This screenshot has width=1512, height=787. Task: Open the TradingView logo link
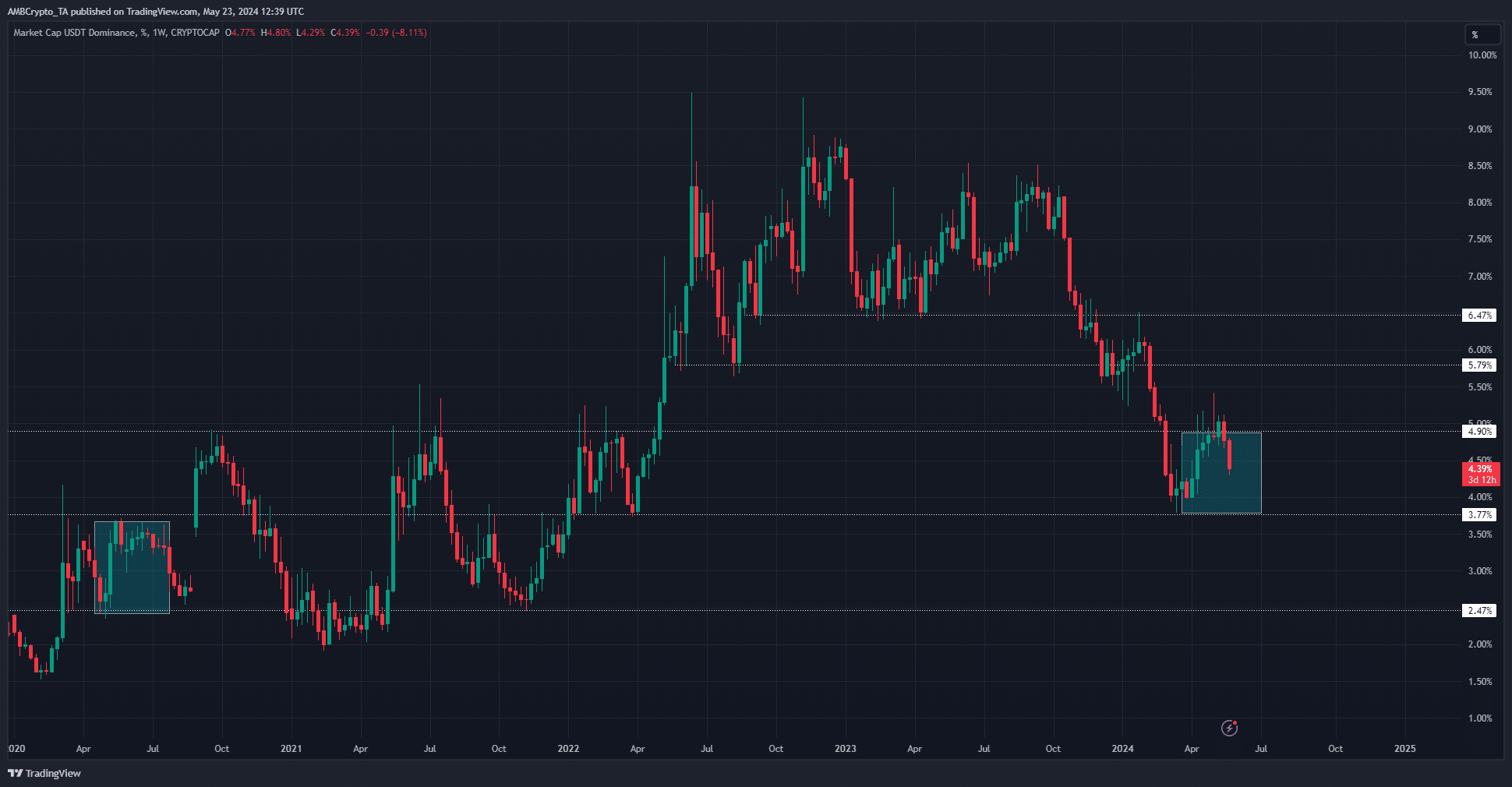click(x=44, y=773)
